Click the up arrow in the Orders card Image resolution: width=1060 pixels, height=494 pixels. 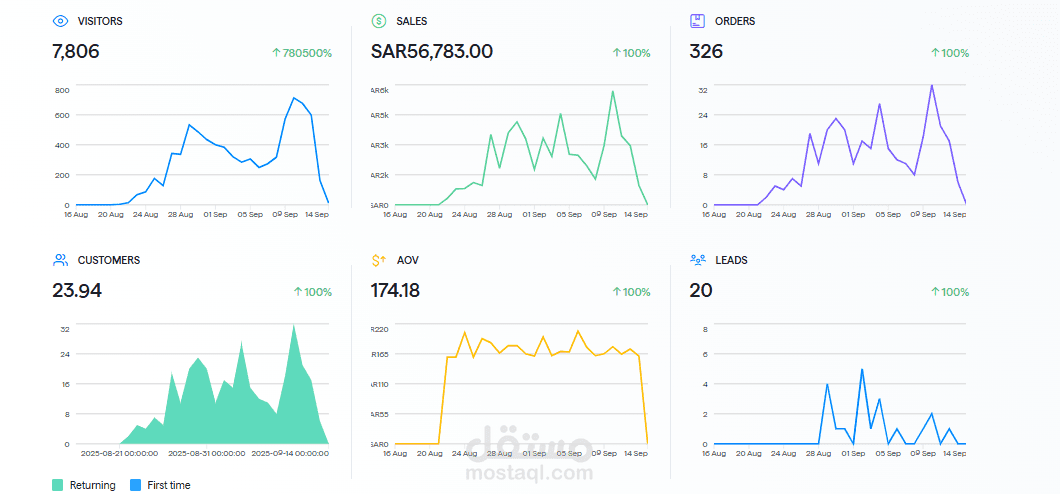click(935, 53)
